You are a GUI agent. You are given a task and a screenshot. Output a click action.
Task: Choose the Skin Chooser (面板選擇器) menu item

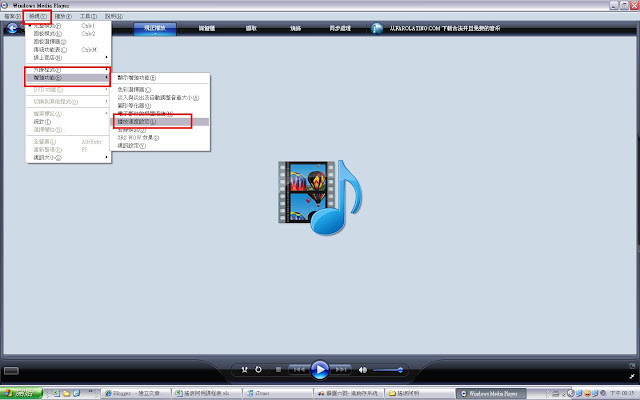point(68,42)
